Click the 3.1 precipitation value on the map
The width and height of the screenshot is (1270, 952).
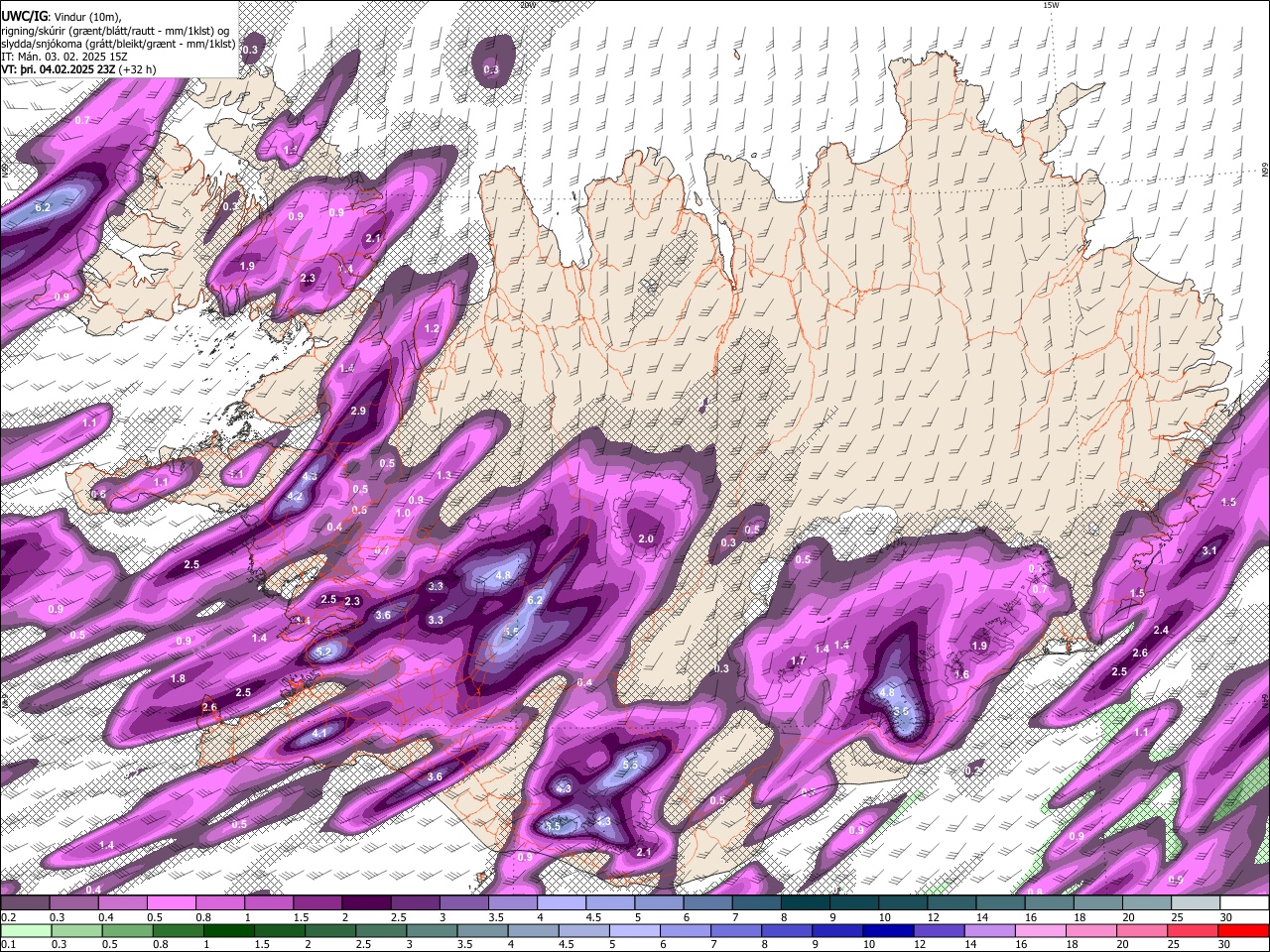(x=1209, y=550)
